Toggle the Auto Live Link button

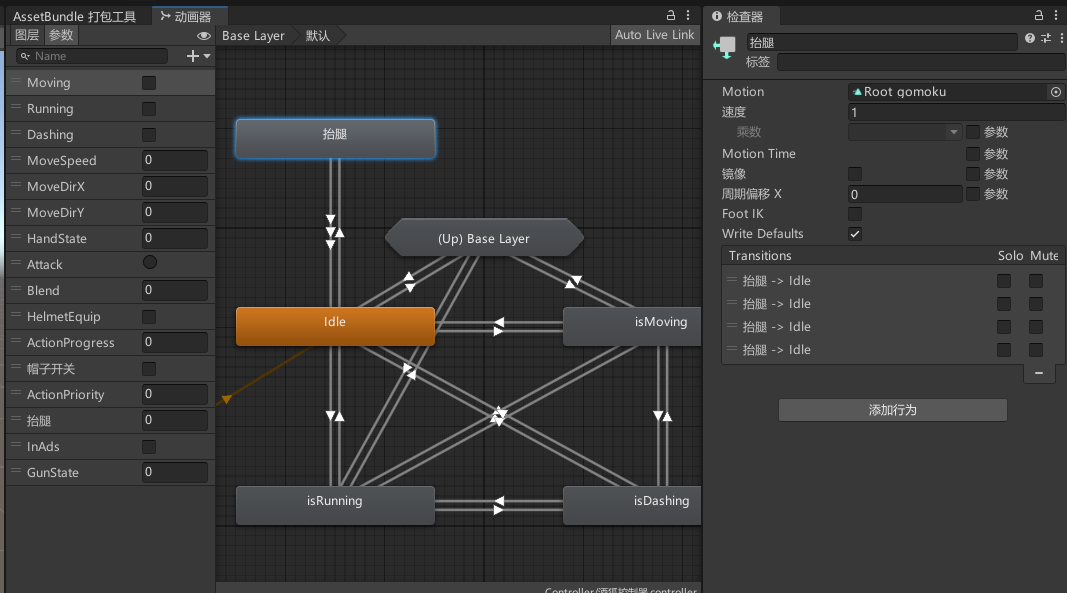[654, 35]
